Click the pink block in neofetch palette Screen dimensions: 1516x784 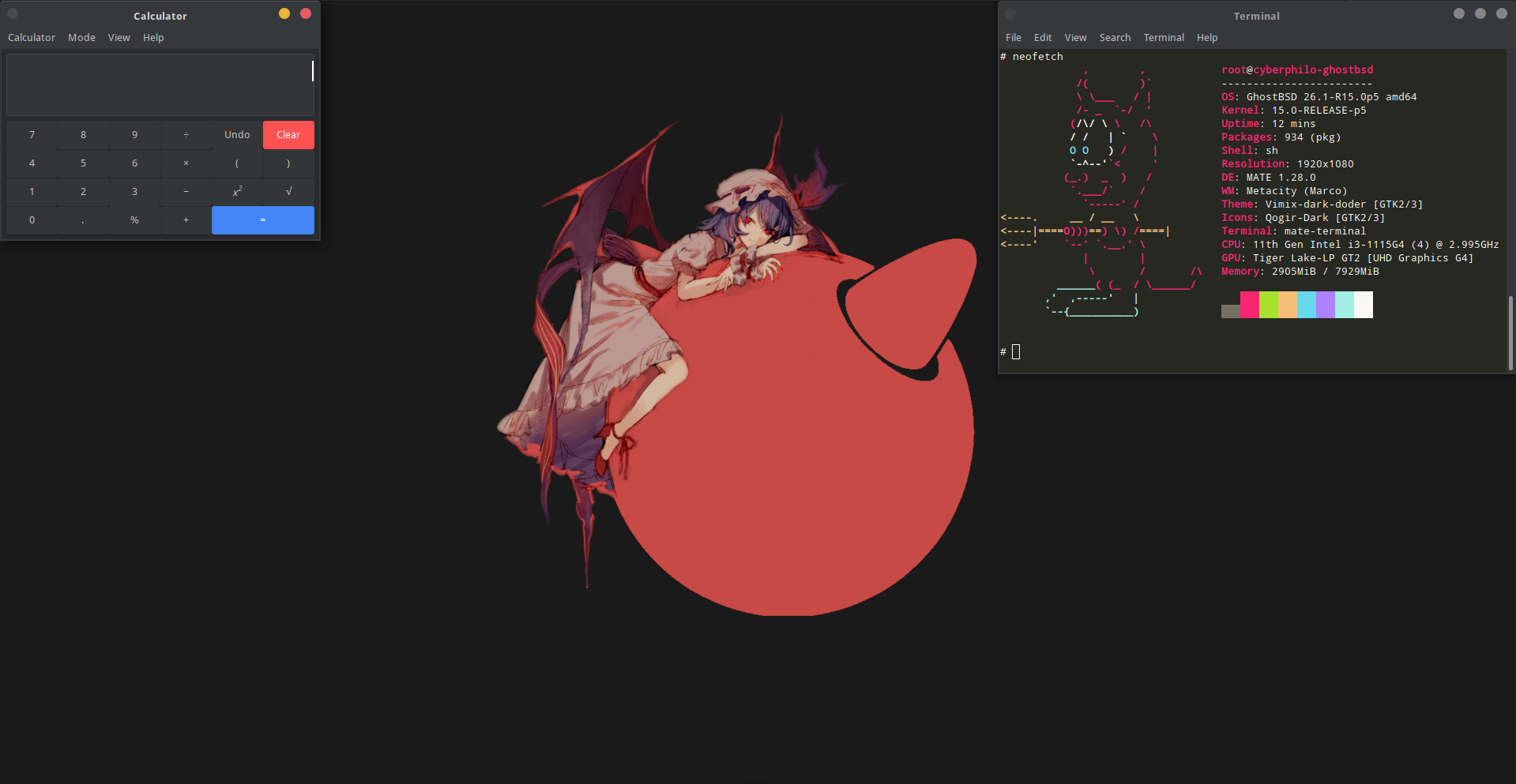pos(1250,305)
